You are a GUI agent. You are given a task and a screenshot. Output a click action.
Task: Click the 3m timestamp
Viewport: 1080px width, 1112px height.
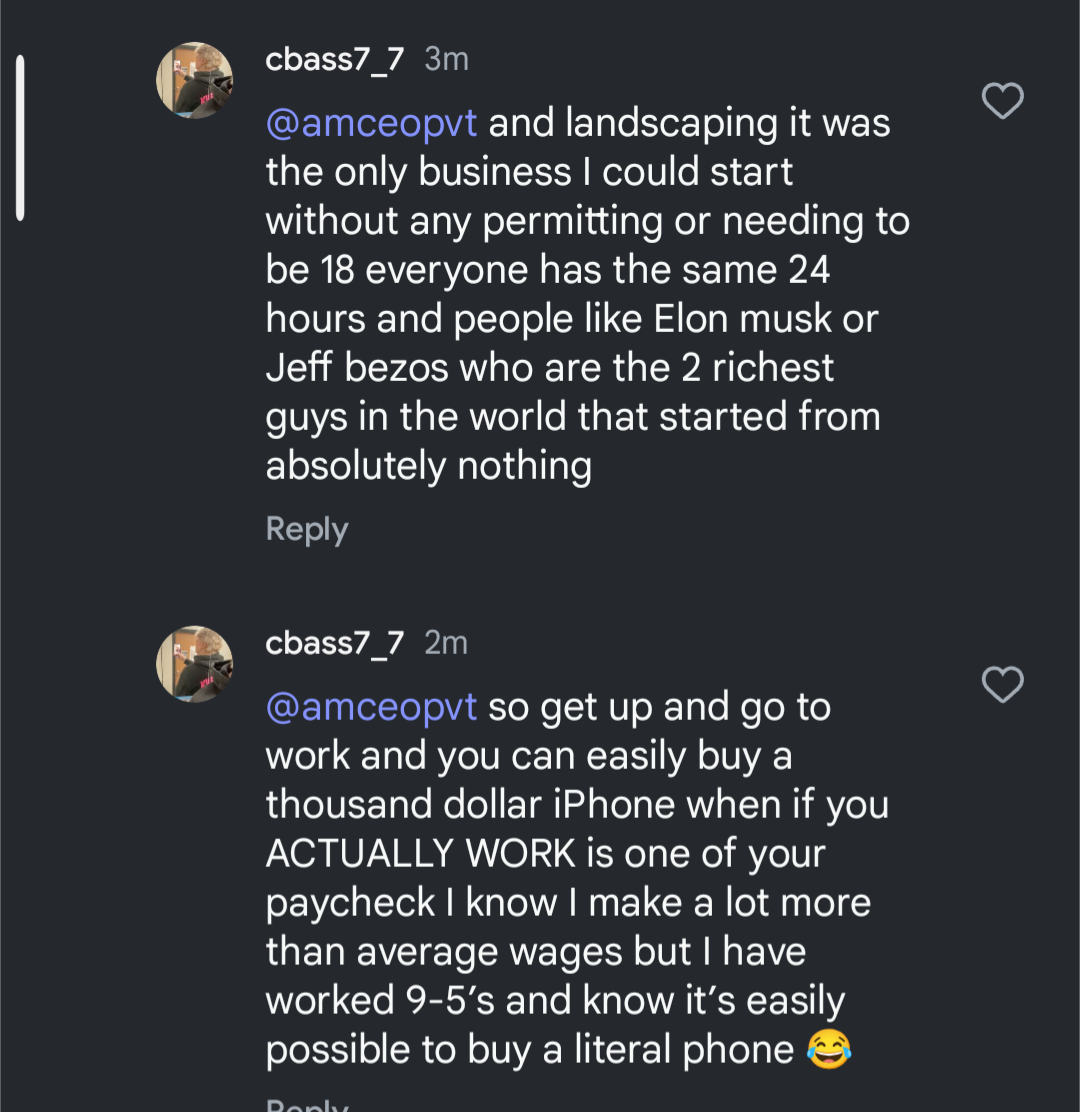tap(446, 60)
